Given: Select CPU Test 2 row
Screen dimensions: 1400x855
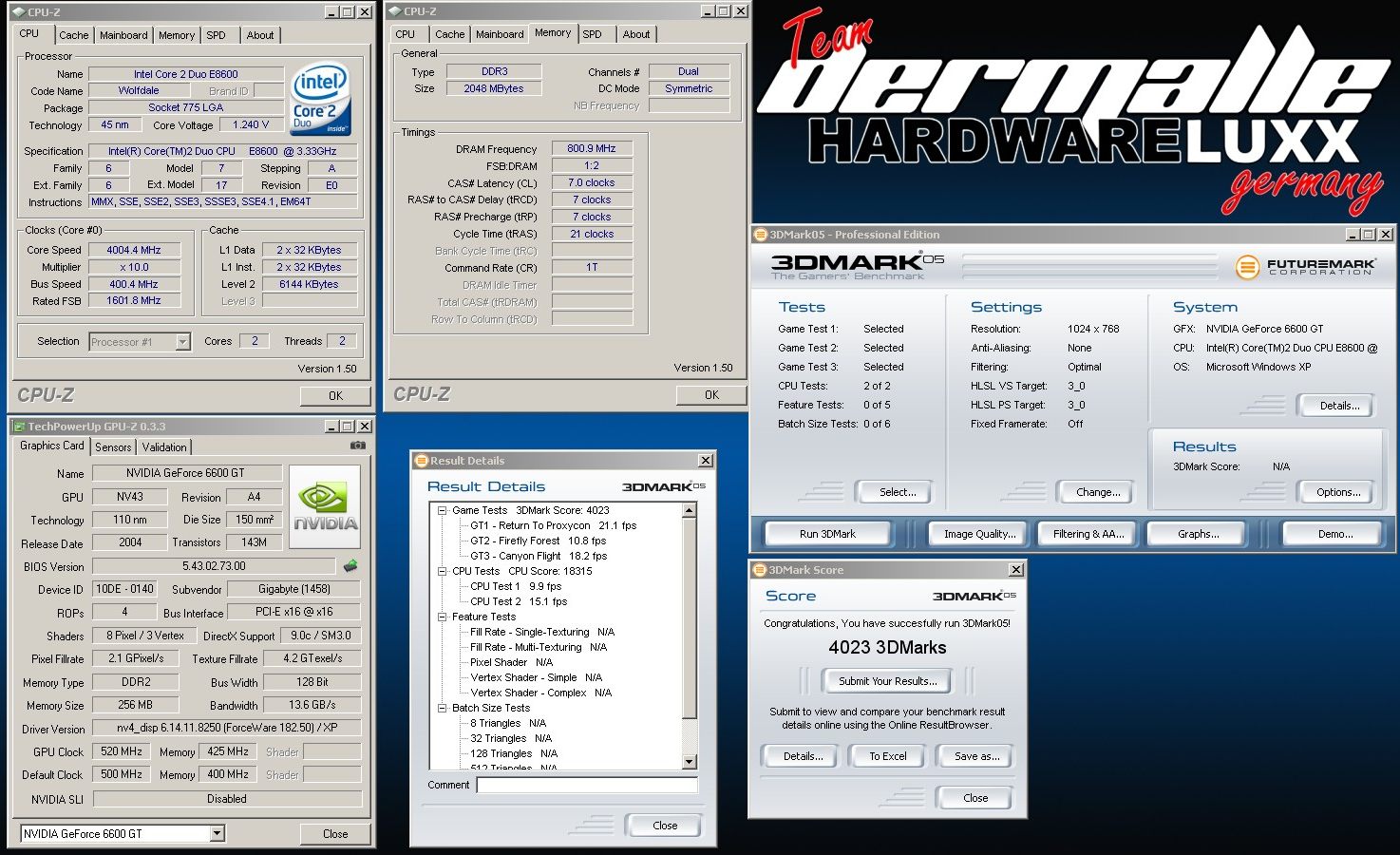Looking at the screenshot, I should tap(519, 601).
